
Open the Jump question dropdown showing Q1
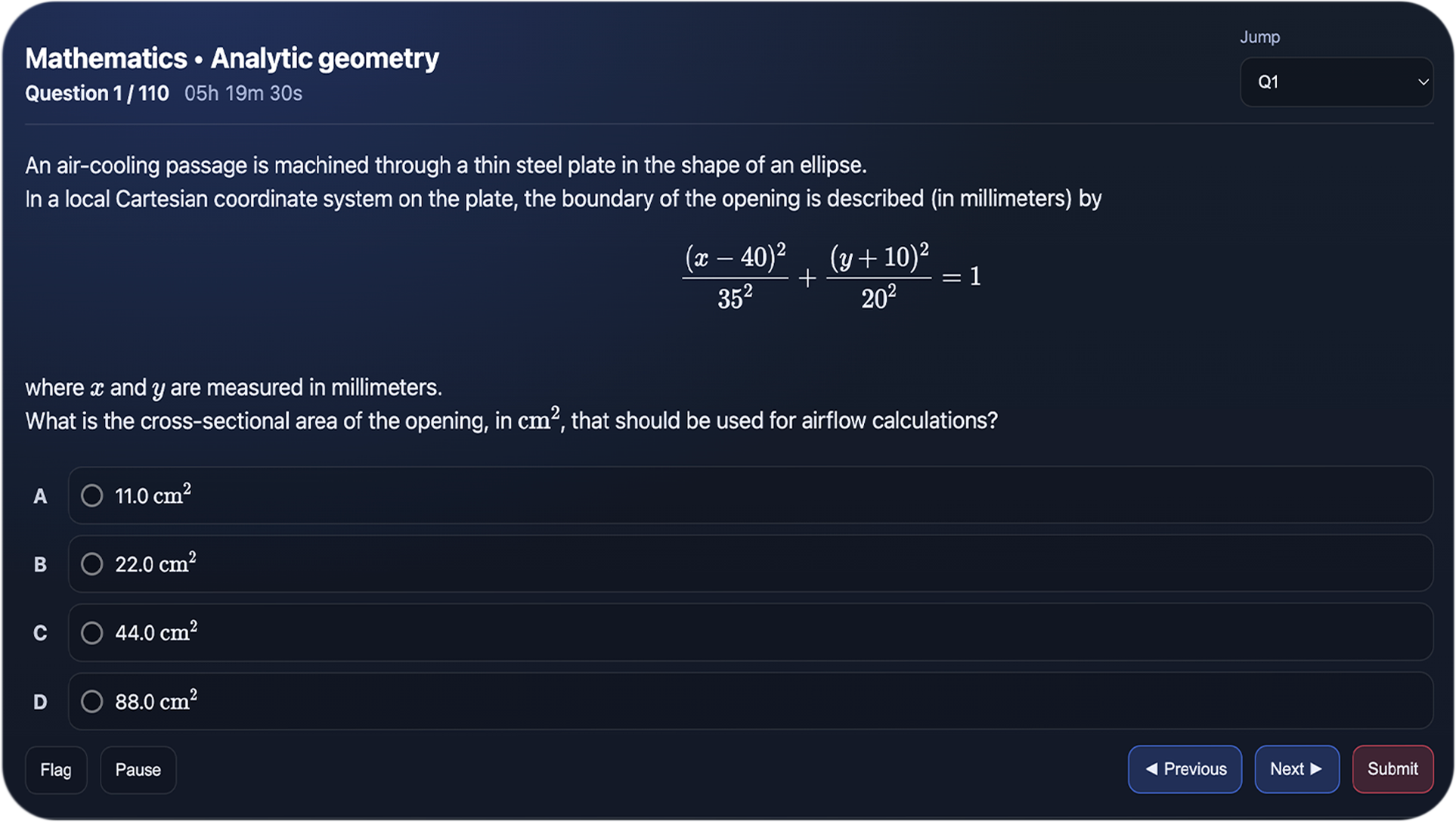click(x=1335, y=82)
